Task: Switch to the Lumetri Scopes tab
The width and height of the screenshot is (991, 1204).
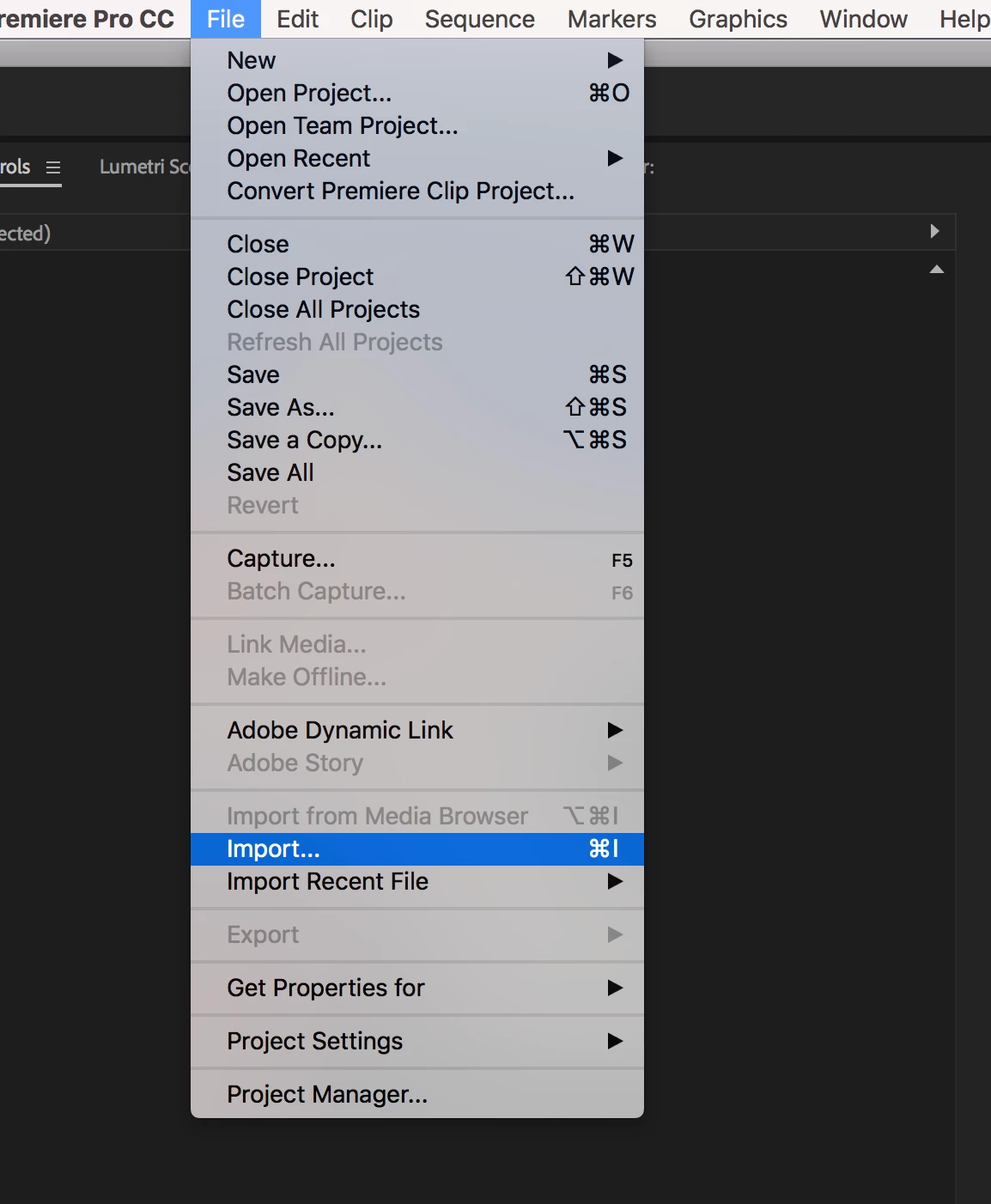Action: click(x=143, y=167)
